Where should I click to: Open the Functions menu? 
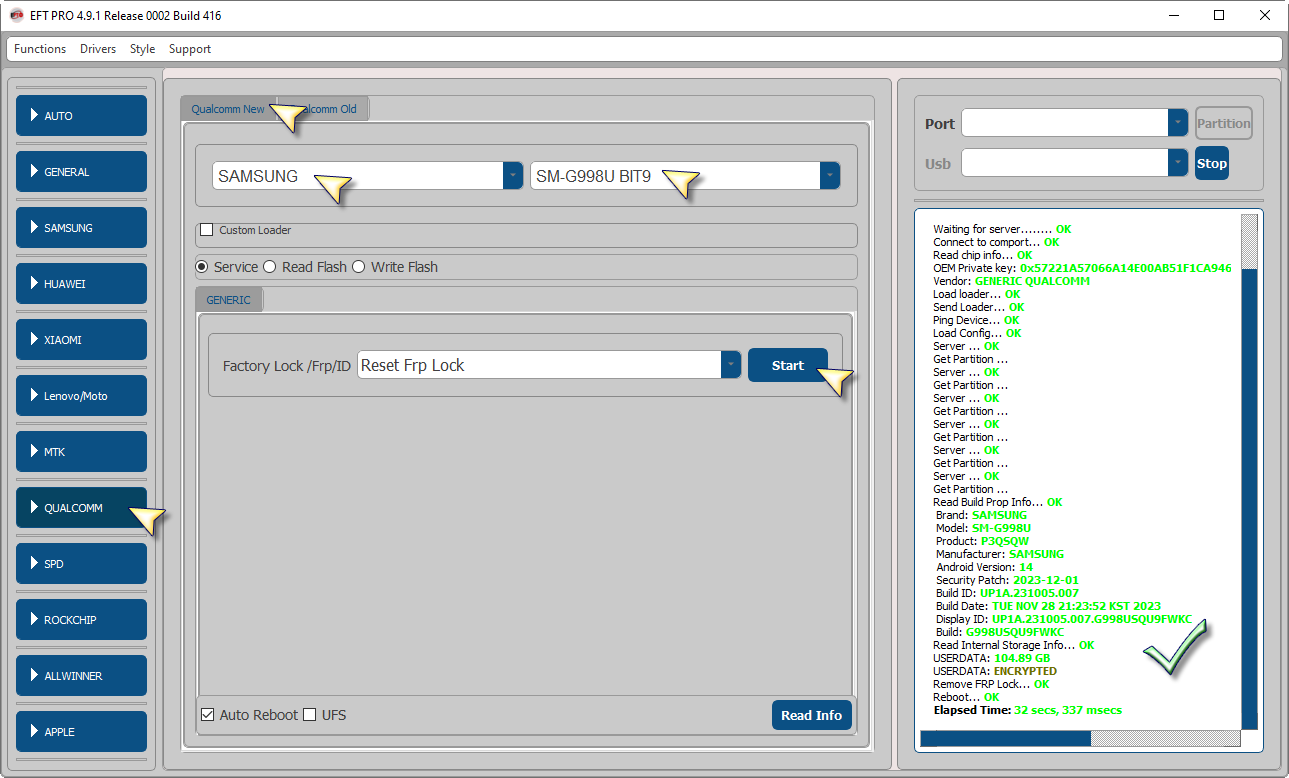coord(40,49)
